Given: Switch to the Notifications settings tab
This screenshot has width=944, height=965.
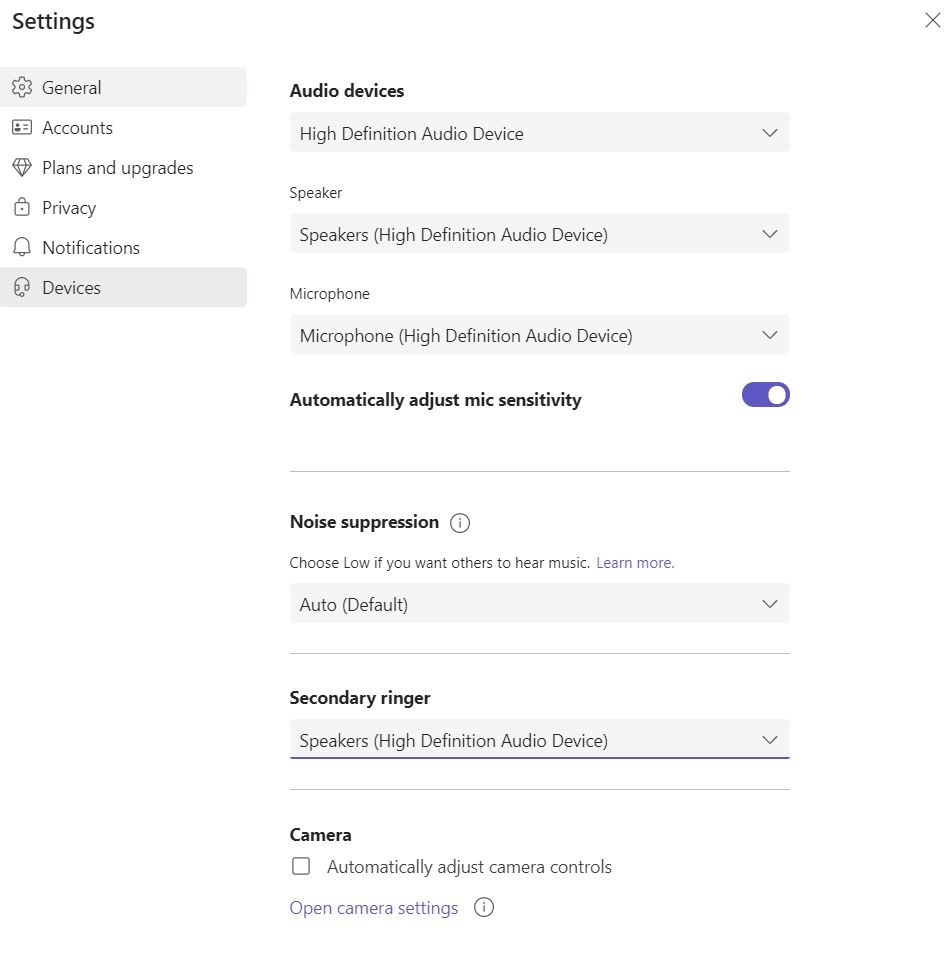Looking at the screenshot, I should click(91, 247).
